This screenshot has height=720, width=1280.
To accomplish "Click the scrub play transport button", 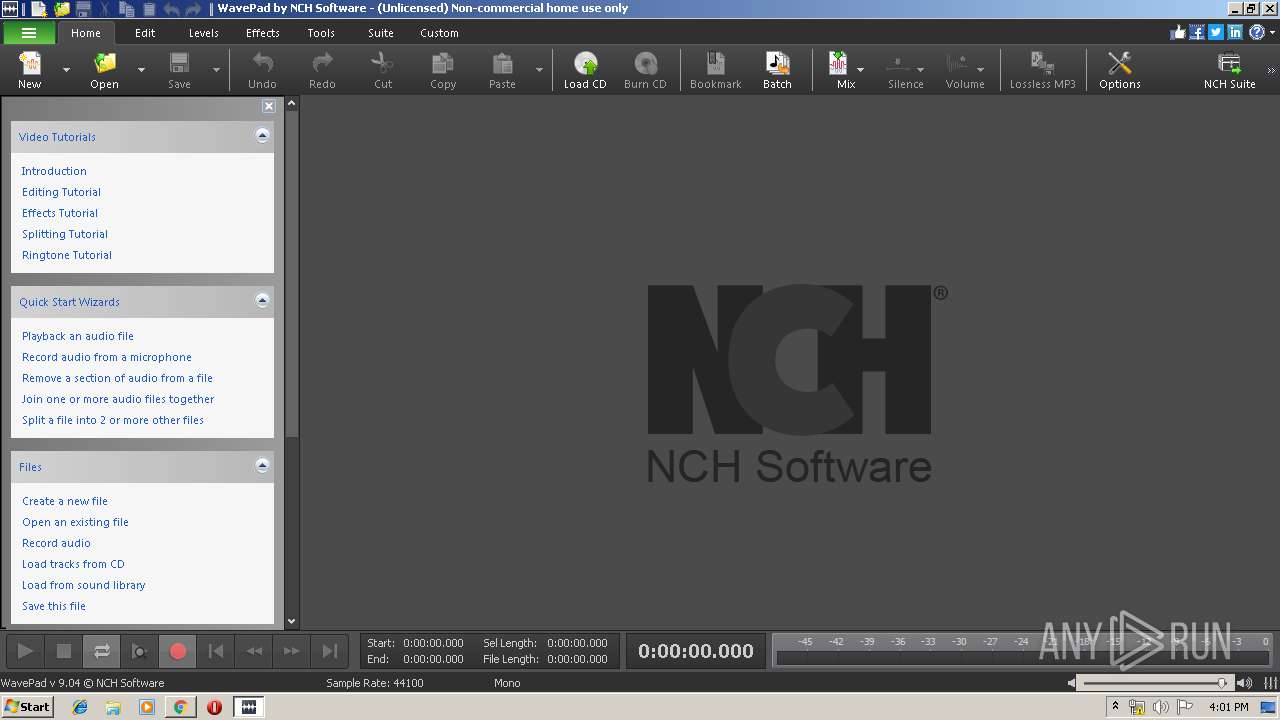I will click(x=140, y=651).
